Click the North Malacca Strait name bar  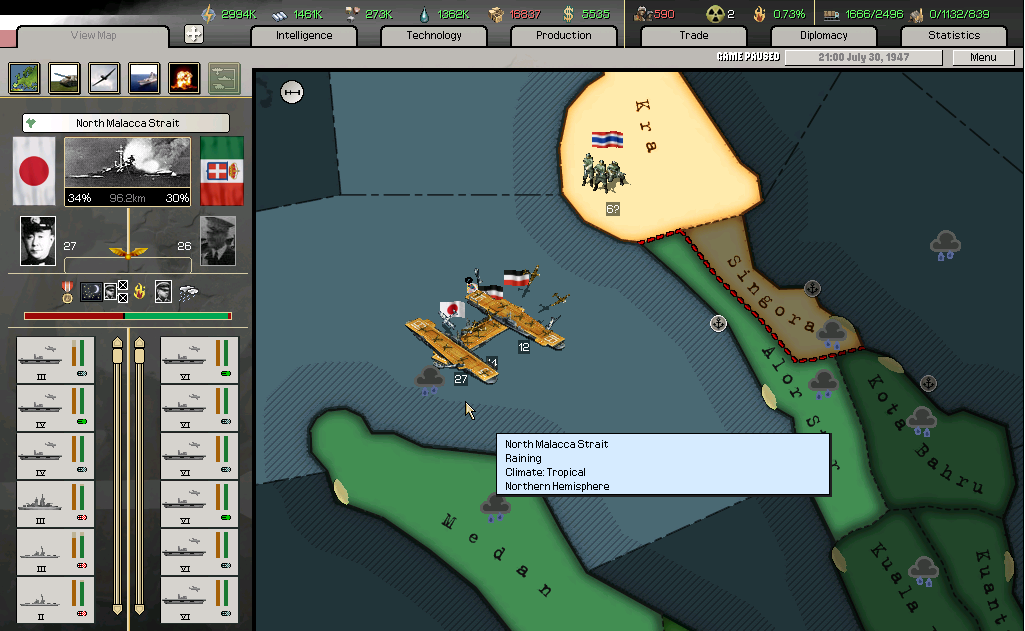pyautogui.click(x=127, y=123)
